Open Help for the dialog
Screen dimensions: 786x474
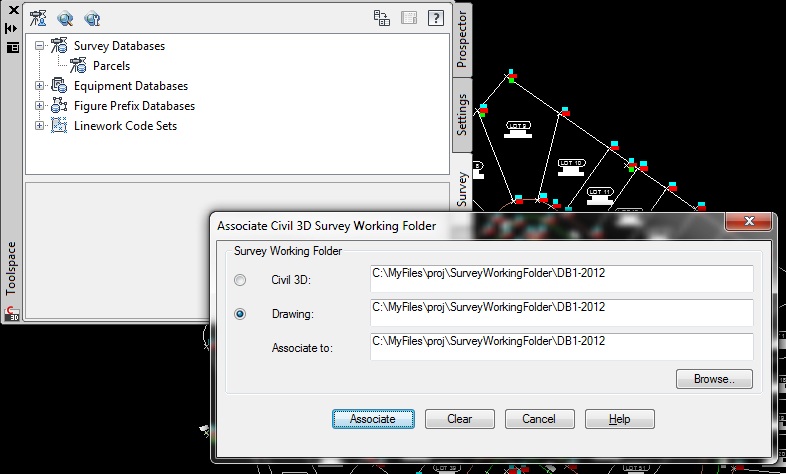click(620, 419)
